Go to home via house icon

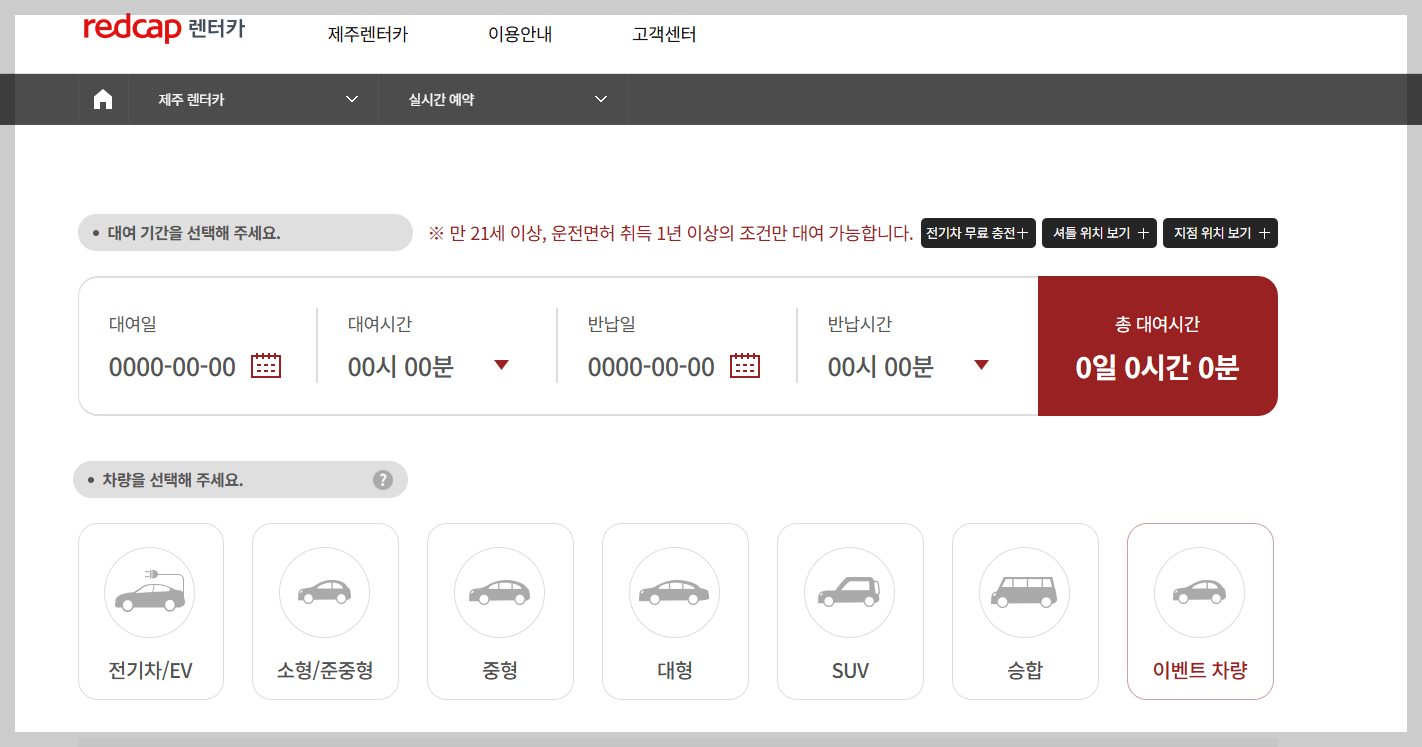tap(103, 99)
